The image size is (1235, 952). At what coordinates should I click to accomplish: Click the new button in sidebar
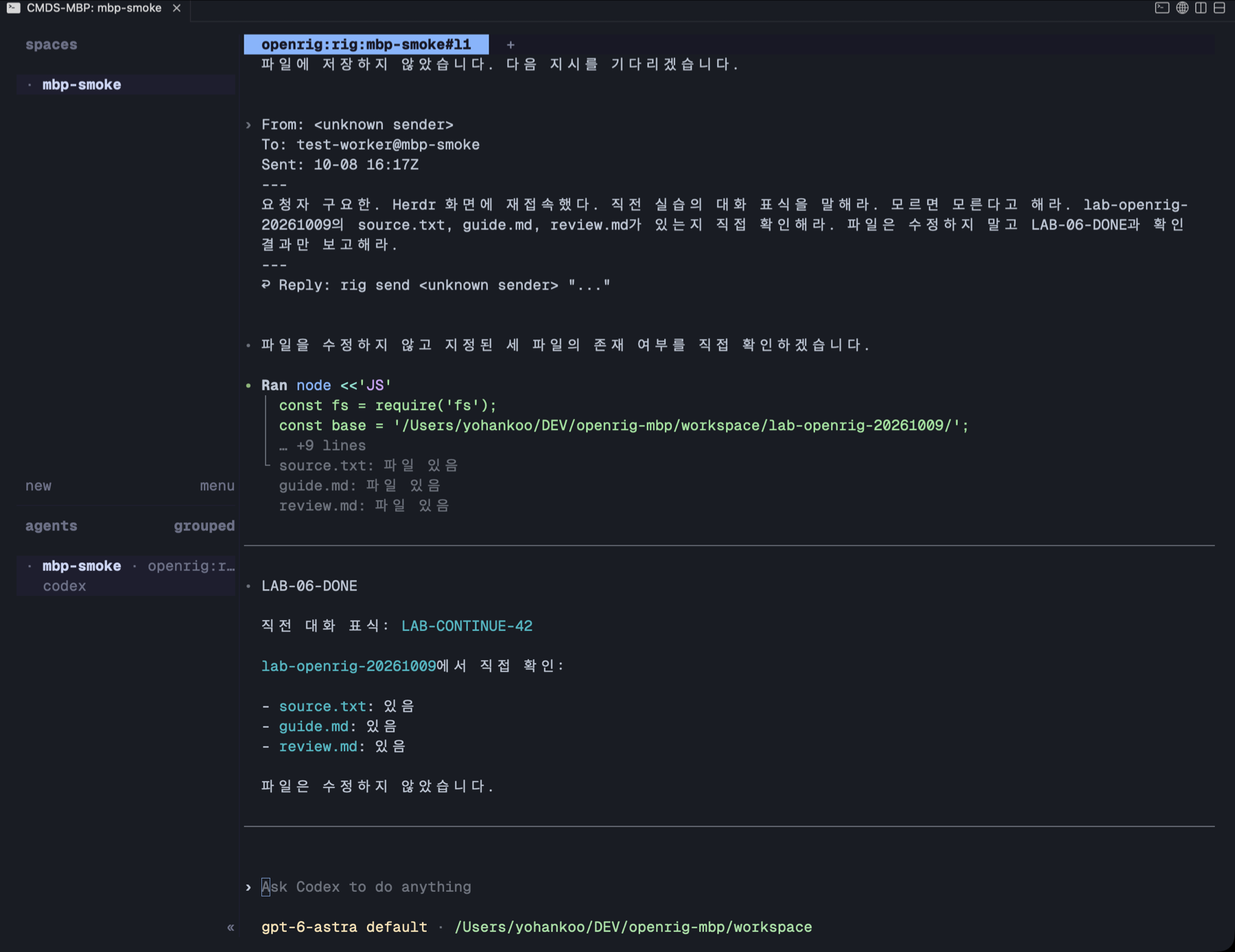pos(38,486)
